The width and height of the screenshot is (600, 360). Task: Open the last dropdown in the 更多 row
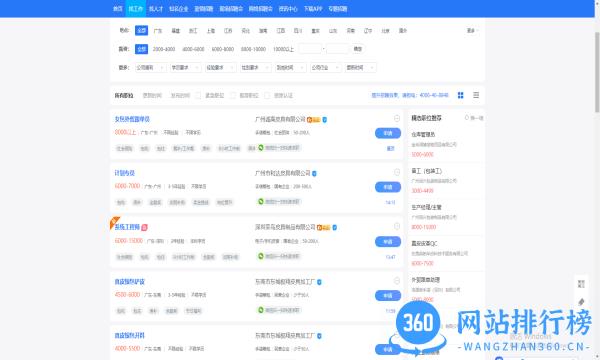pos(360,67)
